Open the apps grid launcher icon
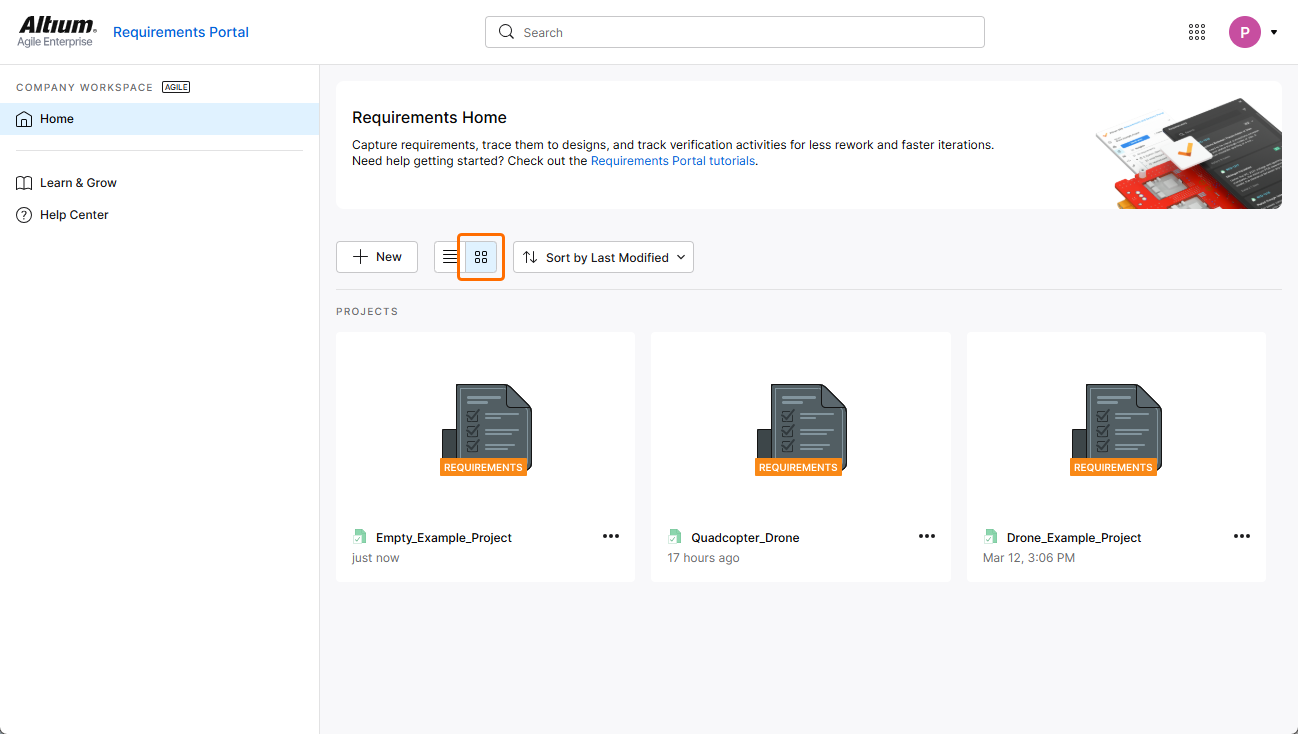Viewport: 1298px width, 734px height. (x=1197, y=32)
